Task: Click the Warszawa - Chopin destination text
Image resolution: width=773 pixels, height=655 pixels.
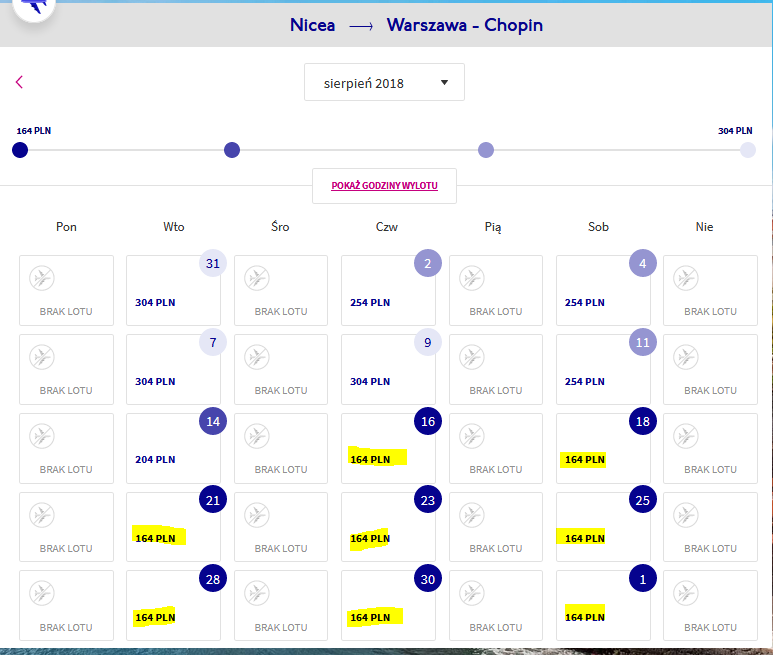Action: [x=464, y=25]
